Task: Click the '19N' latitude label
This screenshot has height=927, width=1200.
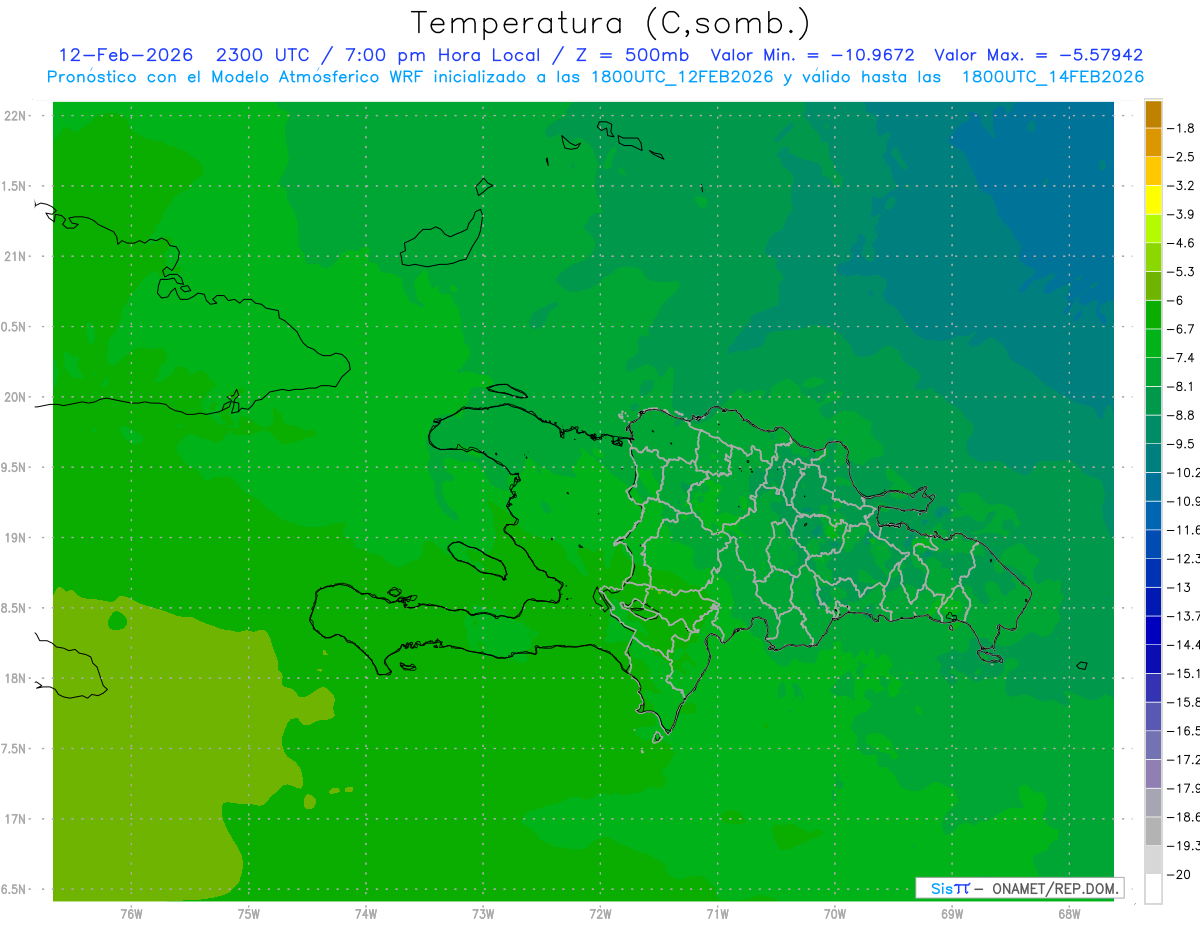Action: click(17, 538)
